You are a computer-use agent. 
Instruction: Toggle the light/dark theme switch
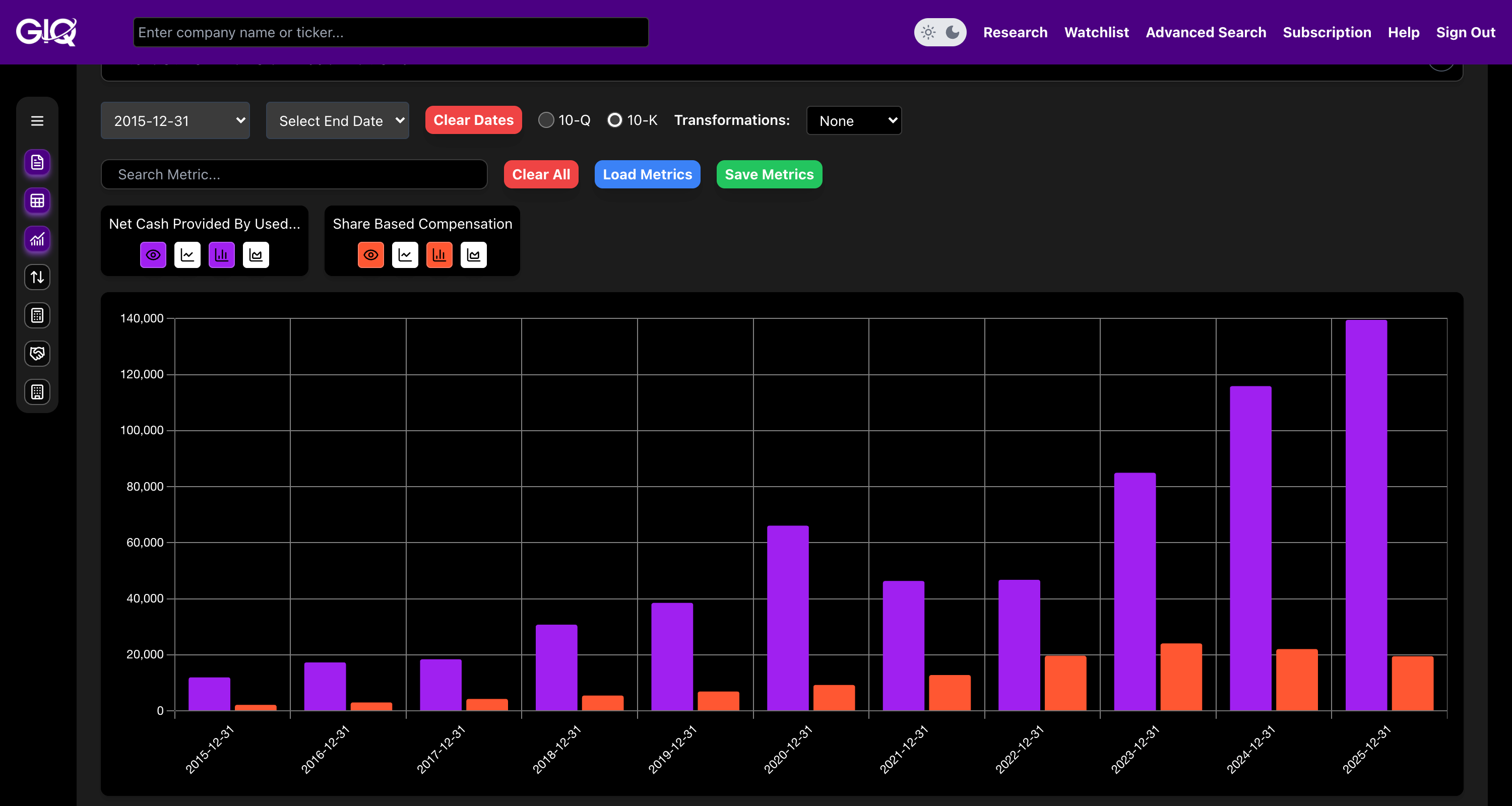(940, 32)
